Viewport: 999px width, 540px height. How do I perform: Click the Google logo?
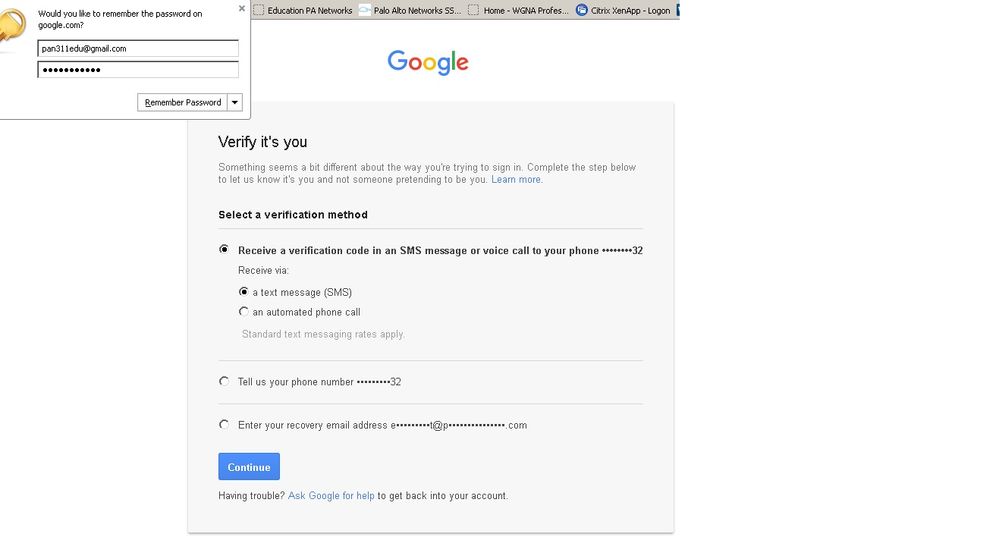pyautogui.click(x=428, y=62)
